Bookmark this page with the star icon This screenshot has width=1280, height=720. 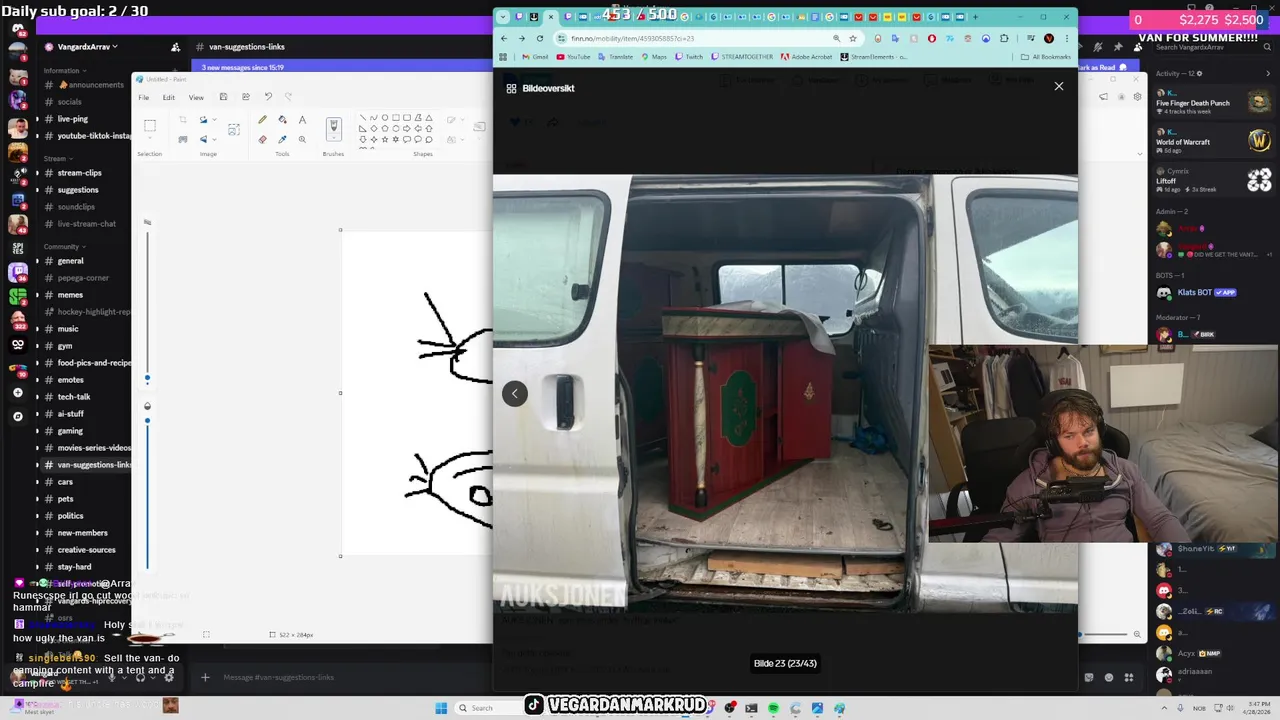pyautogui.click(x=853, y=38)
